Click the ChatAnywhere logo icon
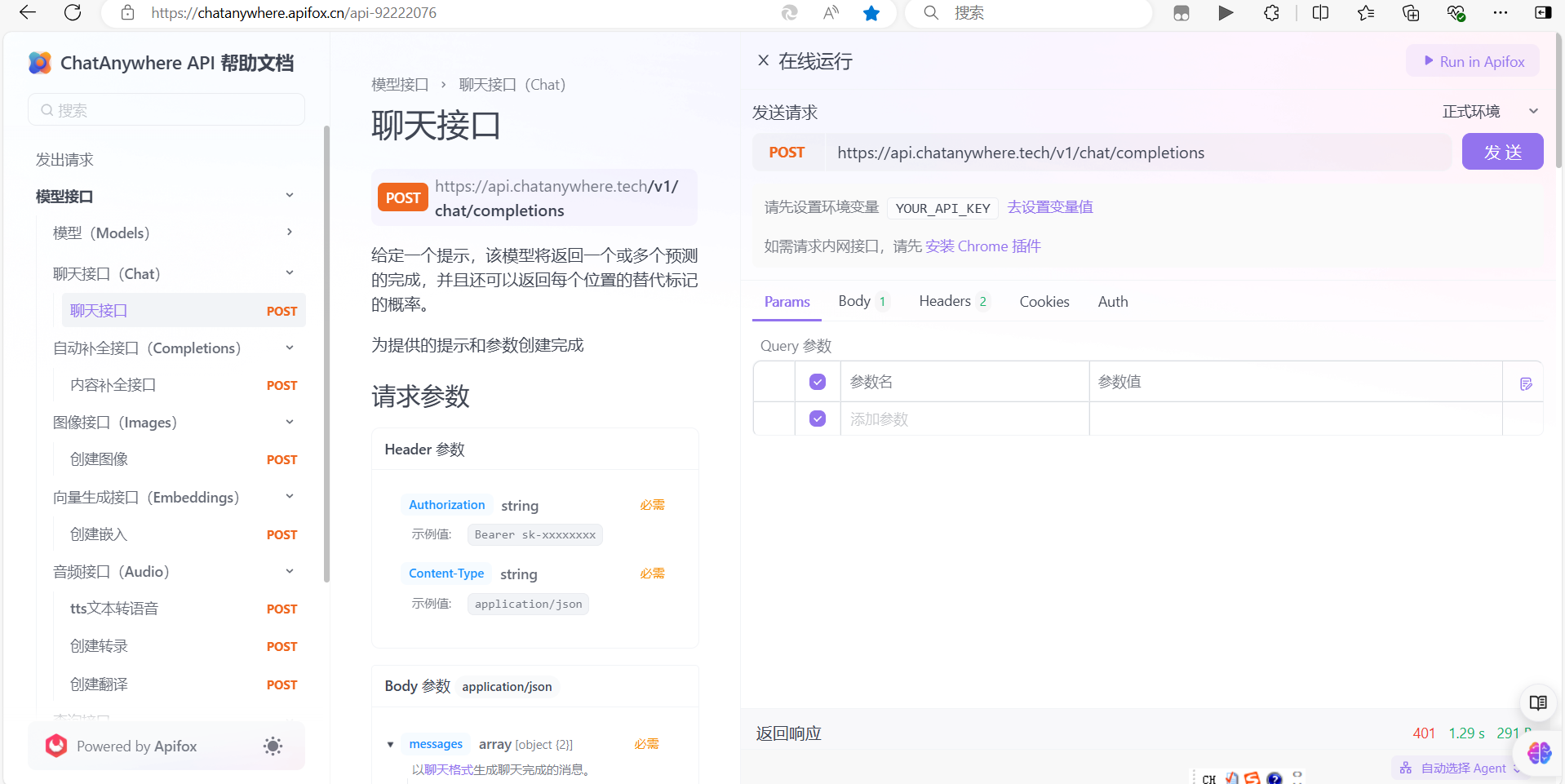The height and width of the screenshot is (784, 1565). 40,63
